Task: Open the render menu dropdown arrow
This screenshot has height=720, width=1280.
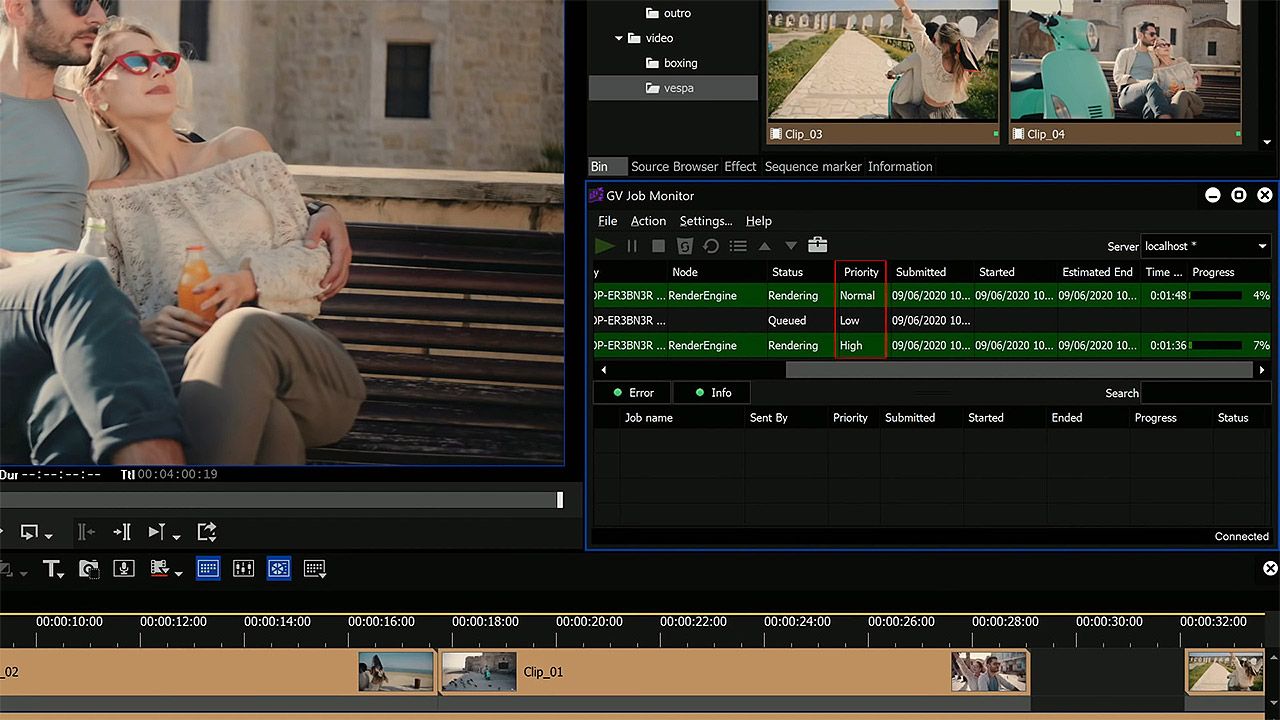Action: pyautogui.click(x=178, y=574)
